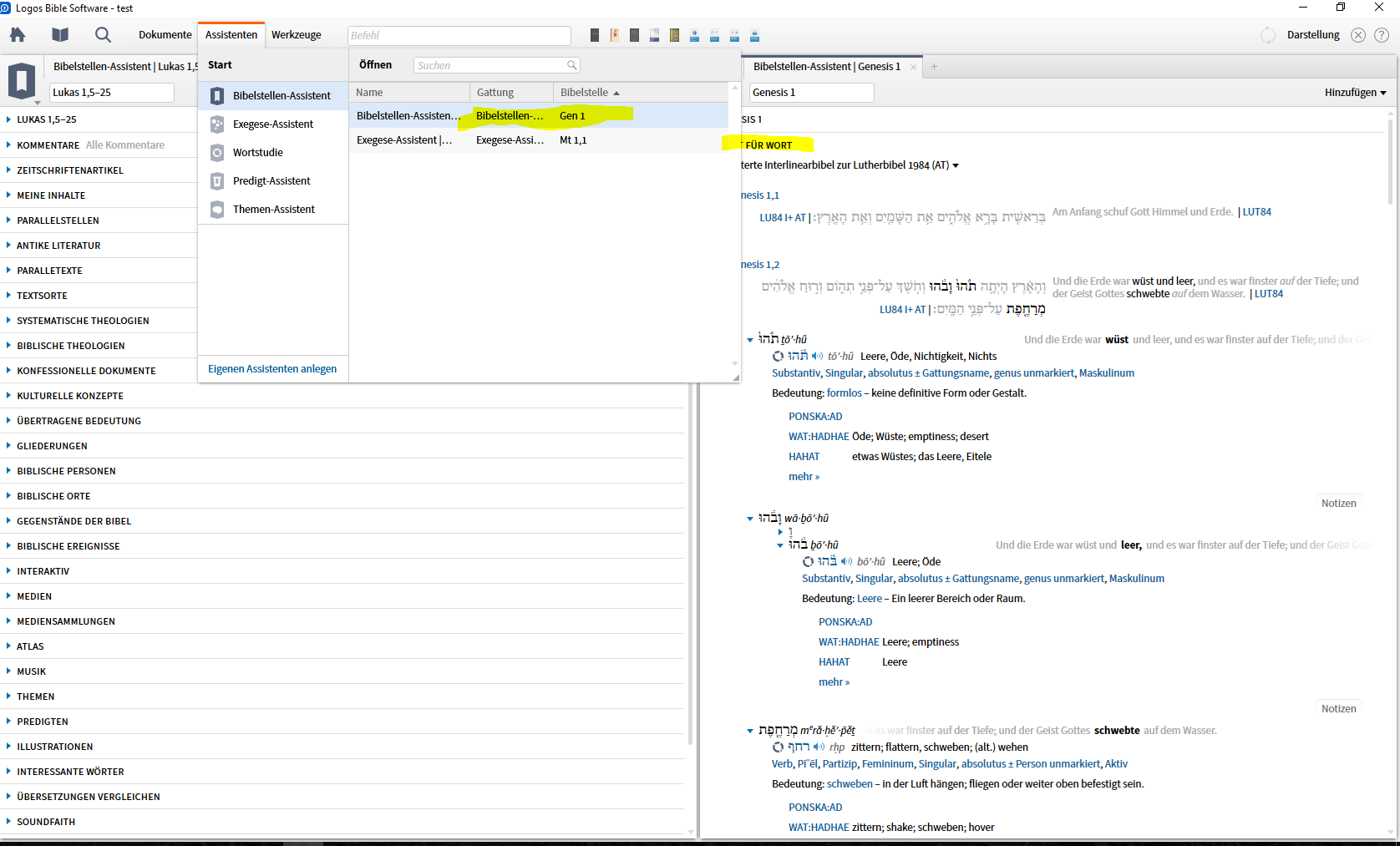The width and height of the screenshot is (1400, 846).
Task: Click LU84 I+ AT link for Genesis 1,1
Action: (783, 217)
